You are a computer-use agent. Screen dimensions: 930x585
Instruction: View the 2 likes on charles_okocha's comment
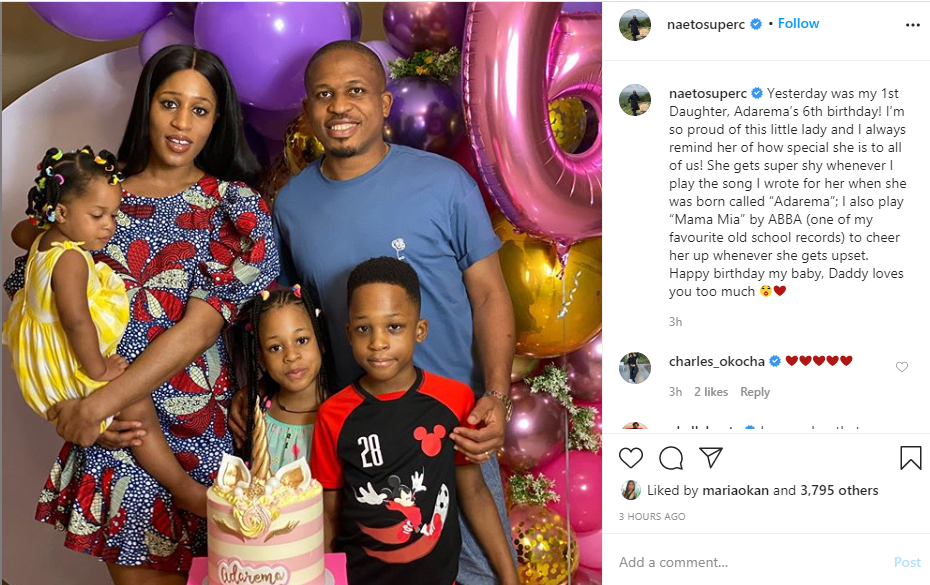711,392
